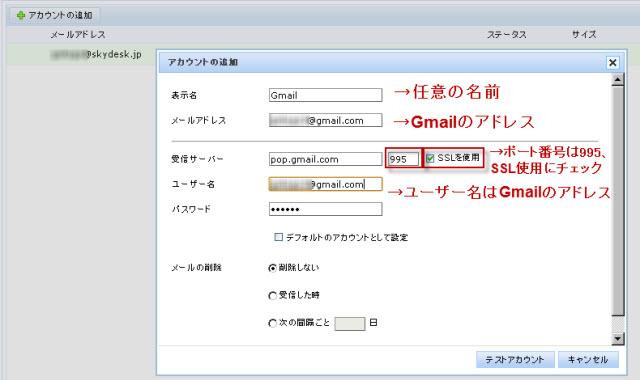Viewport: 640px width, 380px height.
Task: Click the アカウントの追加 toolbar button
Action: [55, 16]
